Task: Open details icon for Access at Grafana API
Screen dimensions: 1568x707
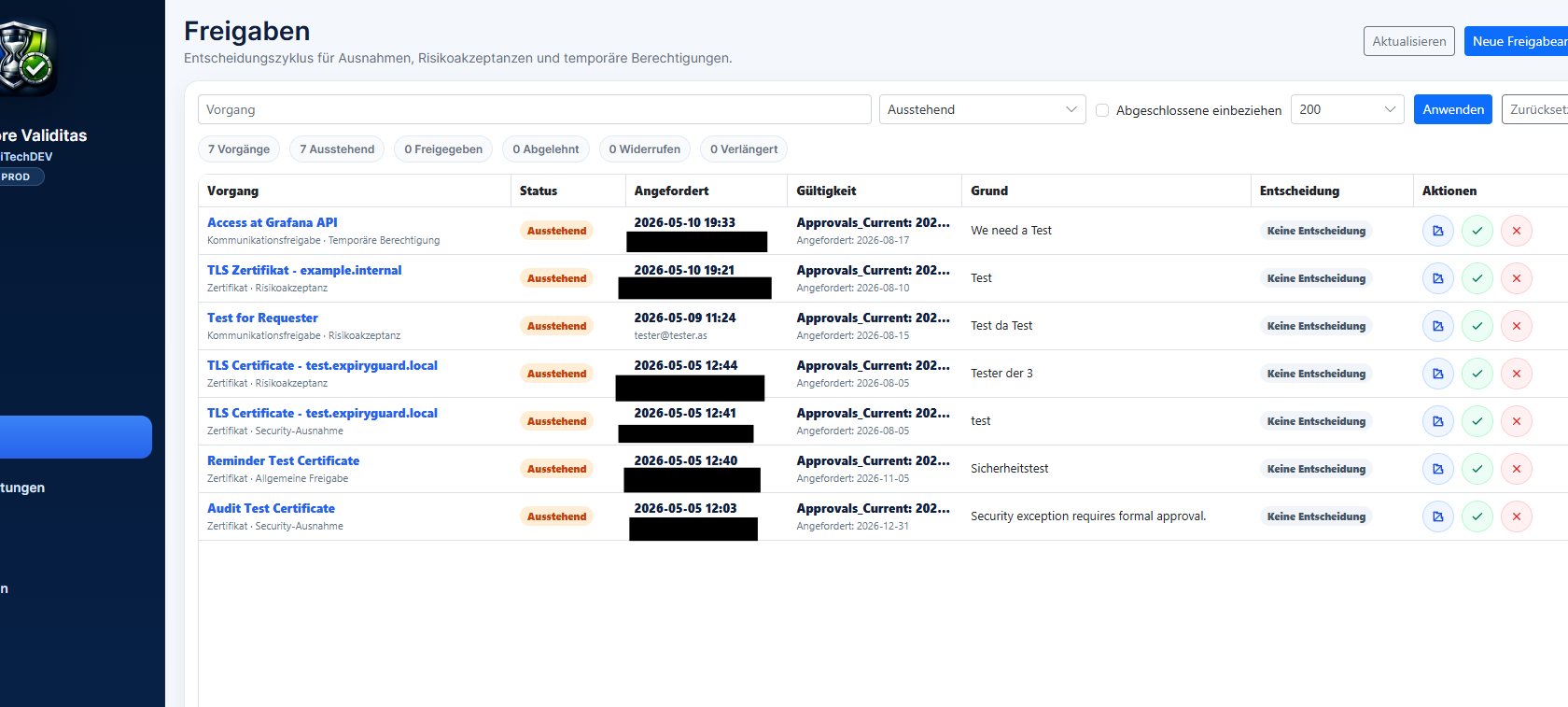Action: coord(1438,231)
